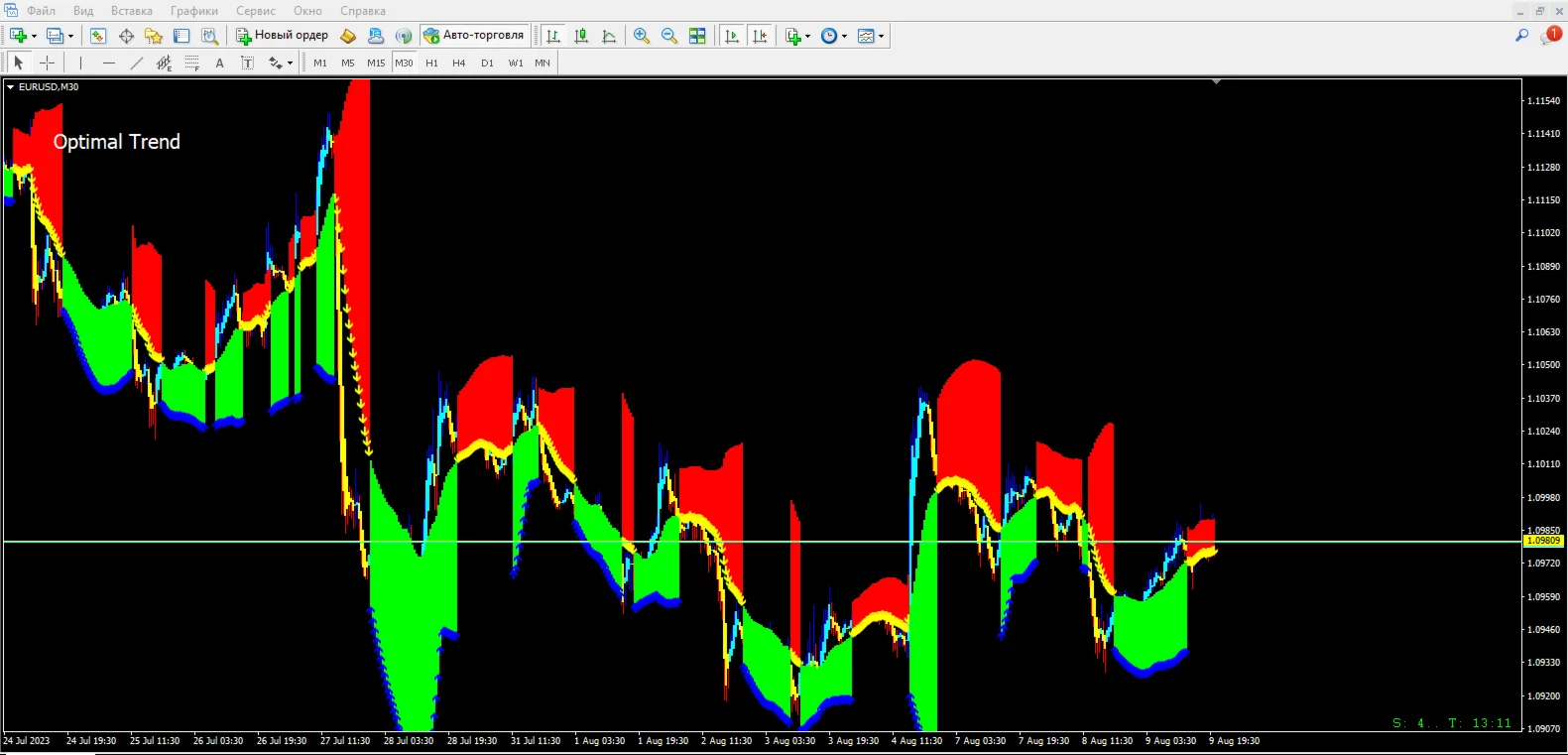This screenshot has height=755, width=1568.
Task: Switch timeframe to W1
Action: coord(516,63)
